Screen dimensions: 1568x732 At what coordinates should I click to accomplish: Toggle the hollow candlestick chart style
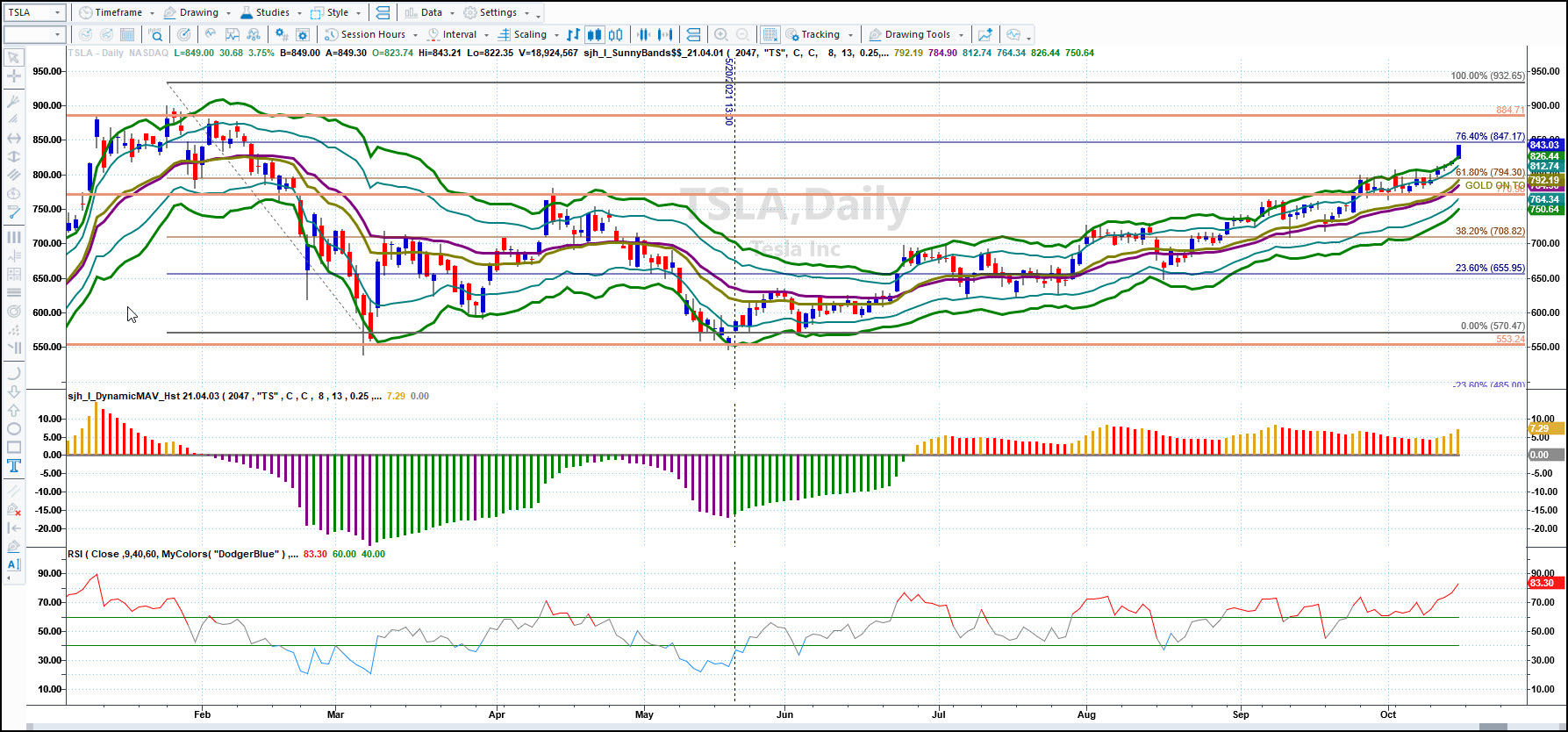[616, 35]
